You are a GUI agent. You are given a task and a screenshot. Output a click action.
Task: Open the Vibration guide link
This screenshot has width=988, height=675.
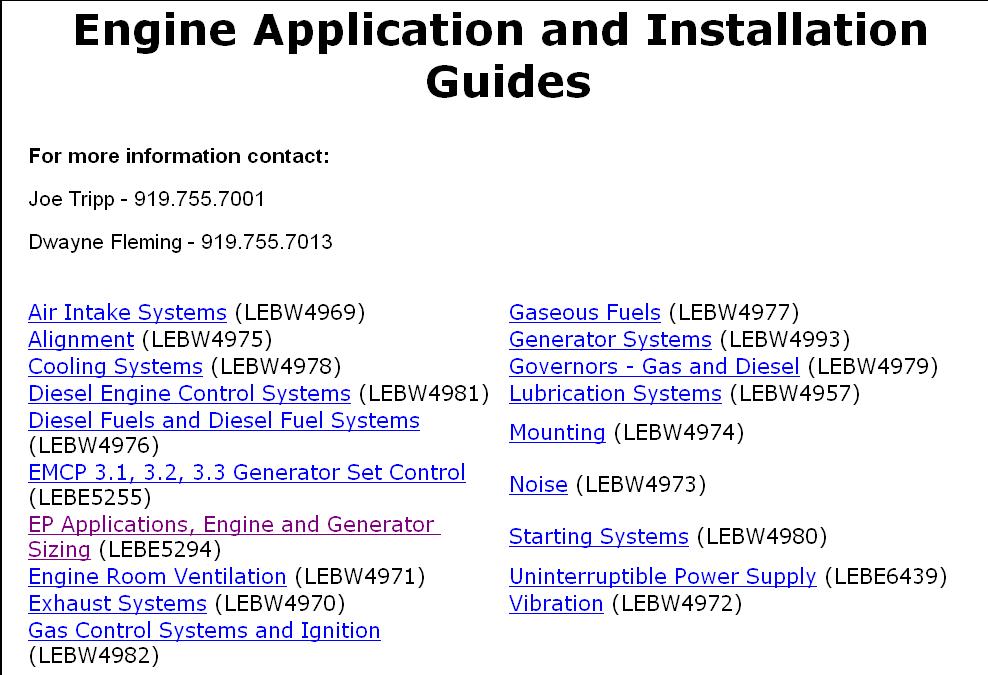click(x=556, y=604)
